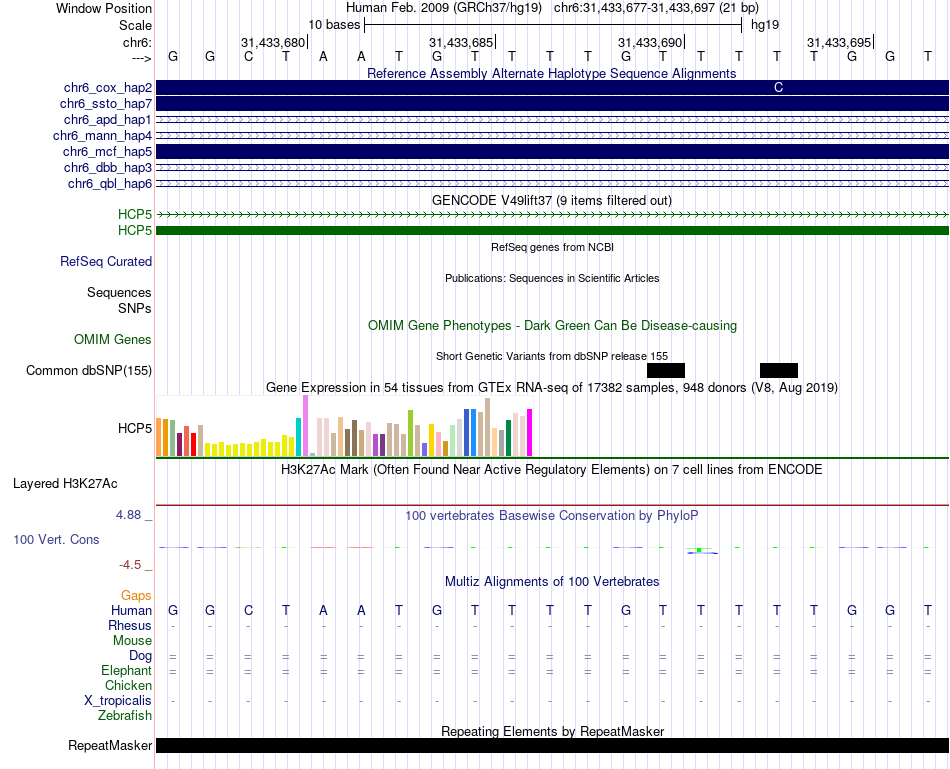Image resolution: width=950 pixels, height=769 pixels.
Task: Click the 31,433,690 position label
Action: tap(650, 42)
